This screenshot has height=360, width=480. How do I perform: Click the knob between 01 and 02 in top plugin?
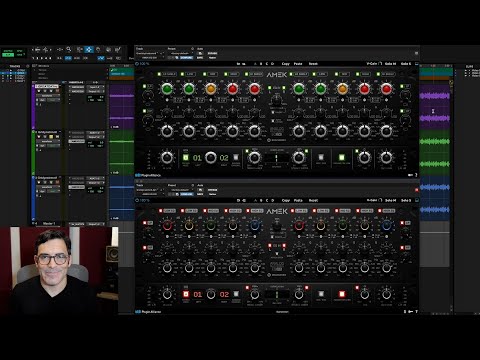[210, 158]
